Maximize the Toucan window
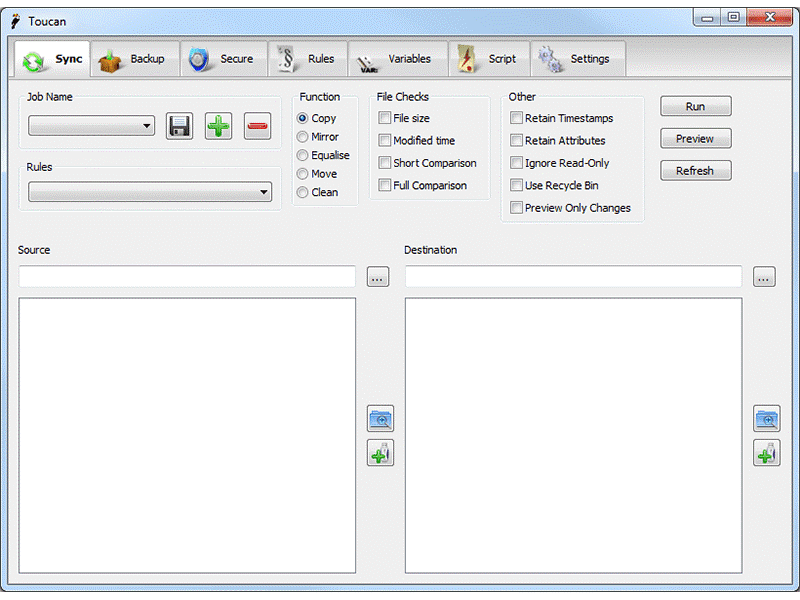 733,18
